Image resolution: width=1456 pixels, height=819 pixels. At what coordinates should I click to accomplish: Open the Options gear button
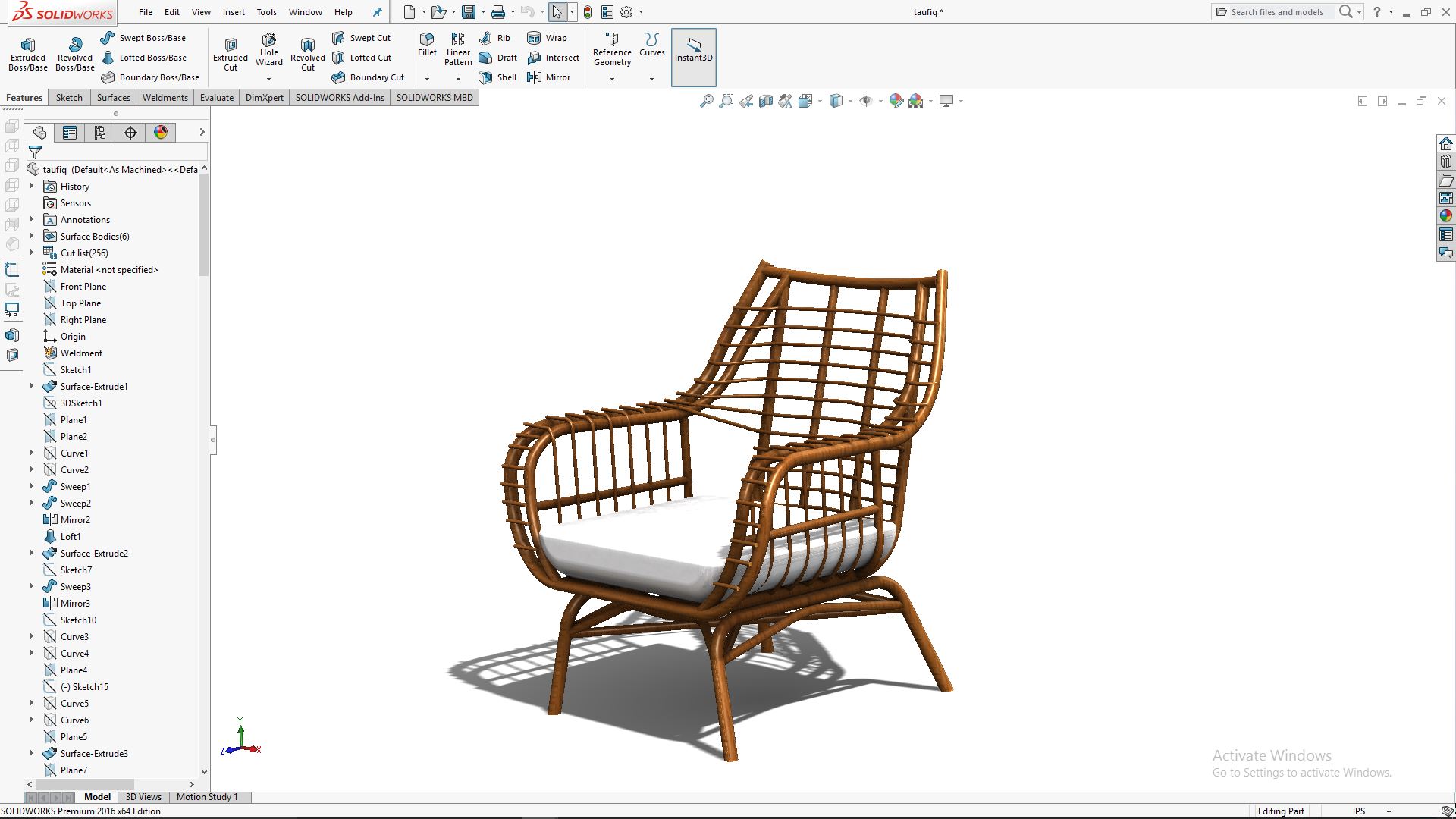tap(626, 12)
